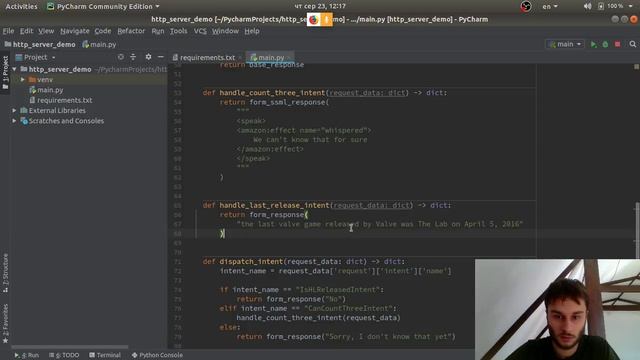
Task: Click the volume icon in system tray
Action: (x=587, y=7)
